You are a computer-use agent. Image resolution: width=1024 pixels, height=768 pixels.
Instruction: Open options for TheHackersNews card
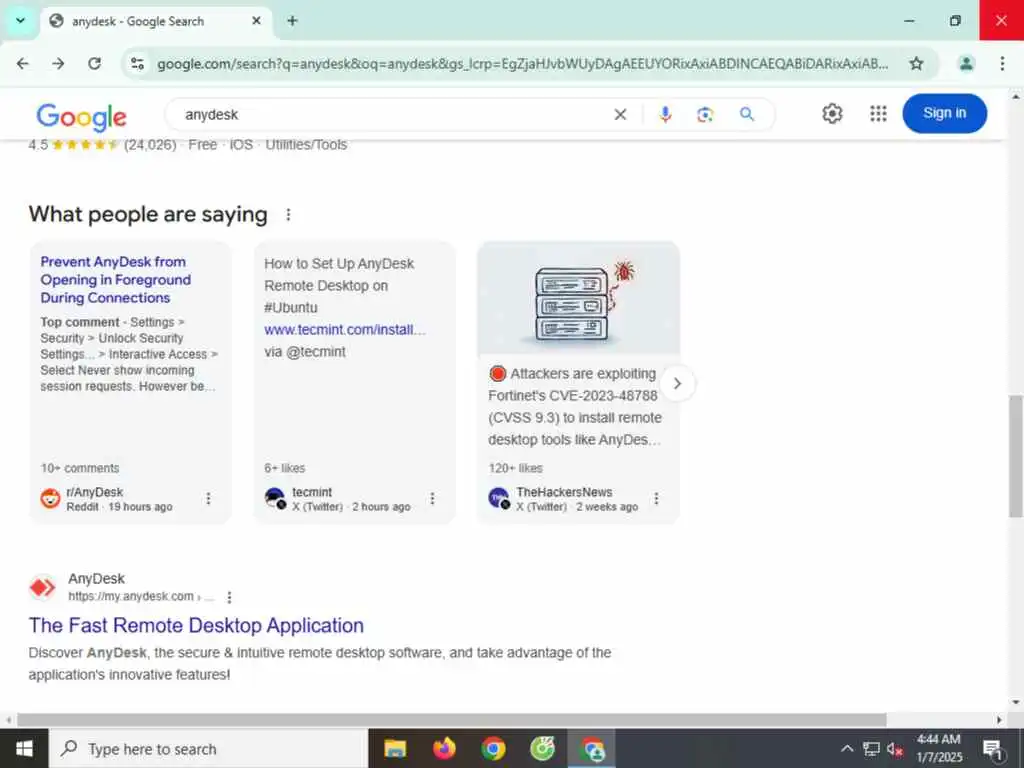[656, 498]
